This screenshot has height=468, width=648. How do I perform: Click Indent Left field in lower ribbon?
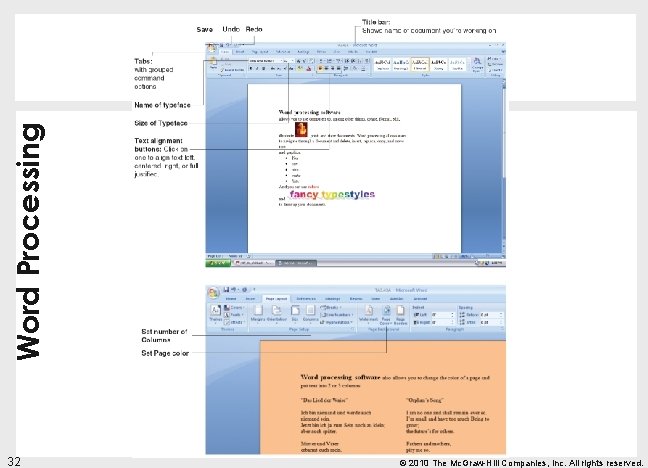pyautogui.click(x=443, y=315)
